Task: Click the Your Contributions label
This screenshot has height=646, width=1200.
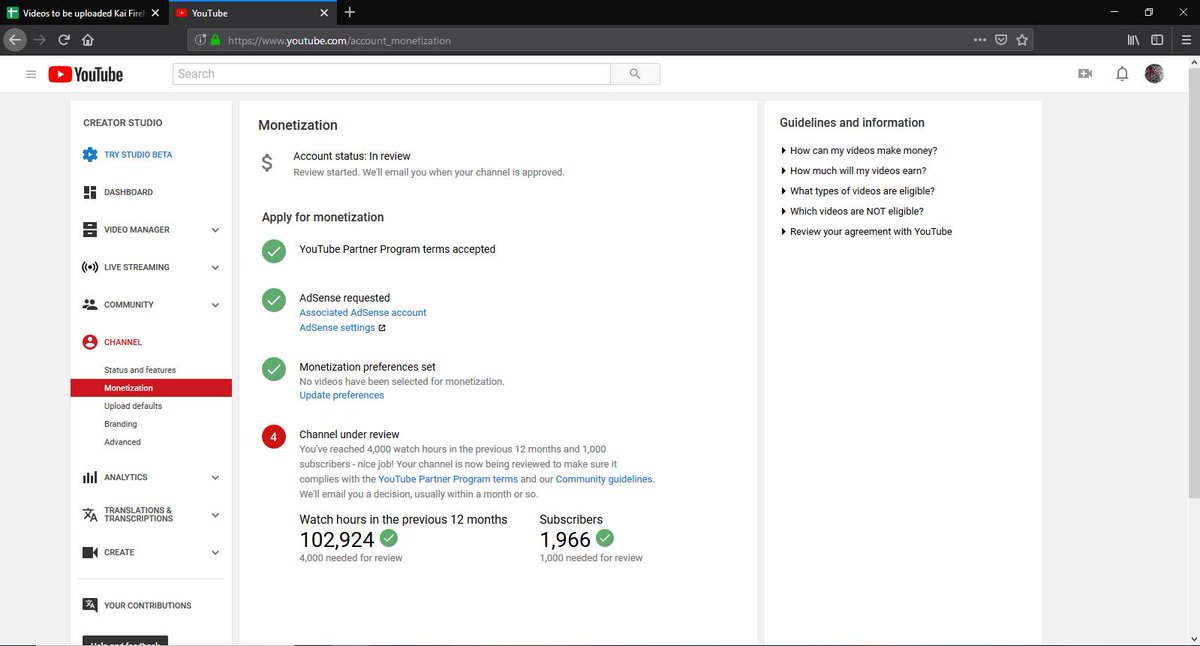Action: click(148, 605)
